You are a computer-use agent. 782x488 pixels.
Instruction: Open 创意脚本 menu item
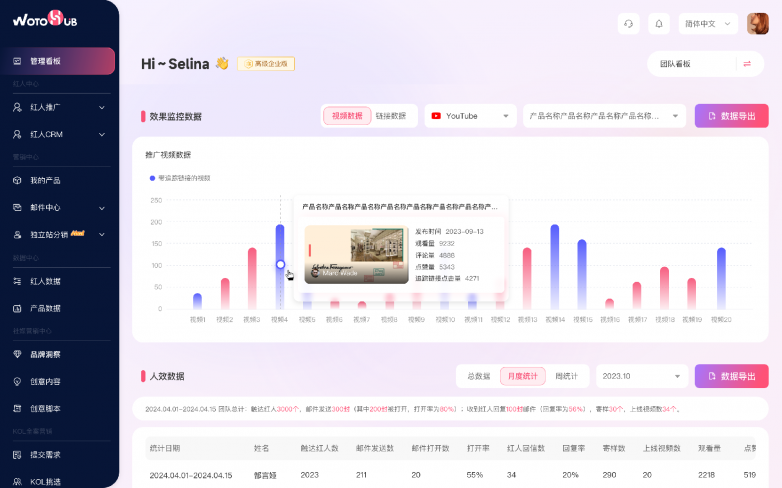pyautogui.click(x=45, y=408)
